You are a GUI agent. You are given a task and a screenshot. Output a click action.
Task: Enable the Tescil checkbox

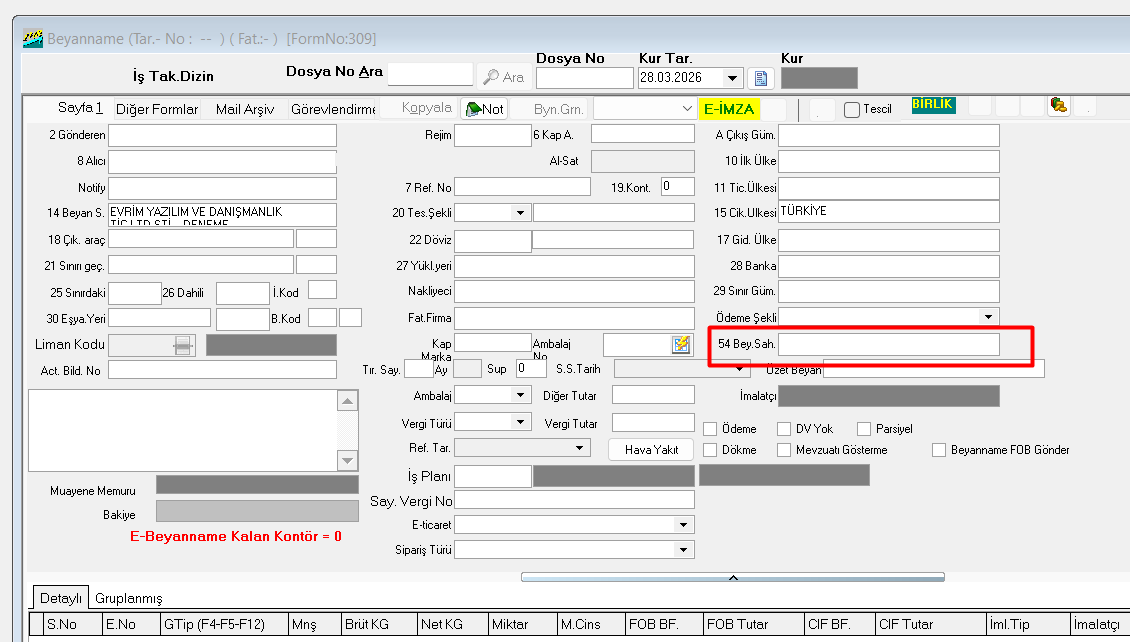852,110
